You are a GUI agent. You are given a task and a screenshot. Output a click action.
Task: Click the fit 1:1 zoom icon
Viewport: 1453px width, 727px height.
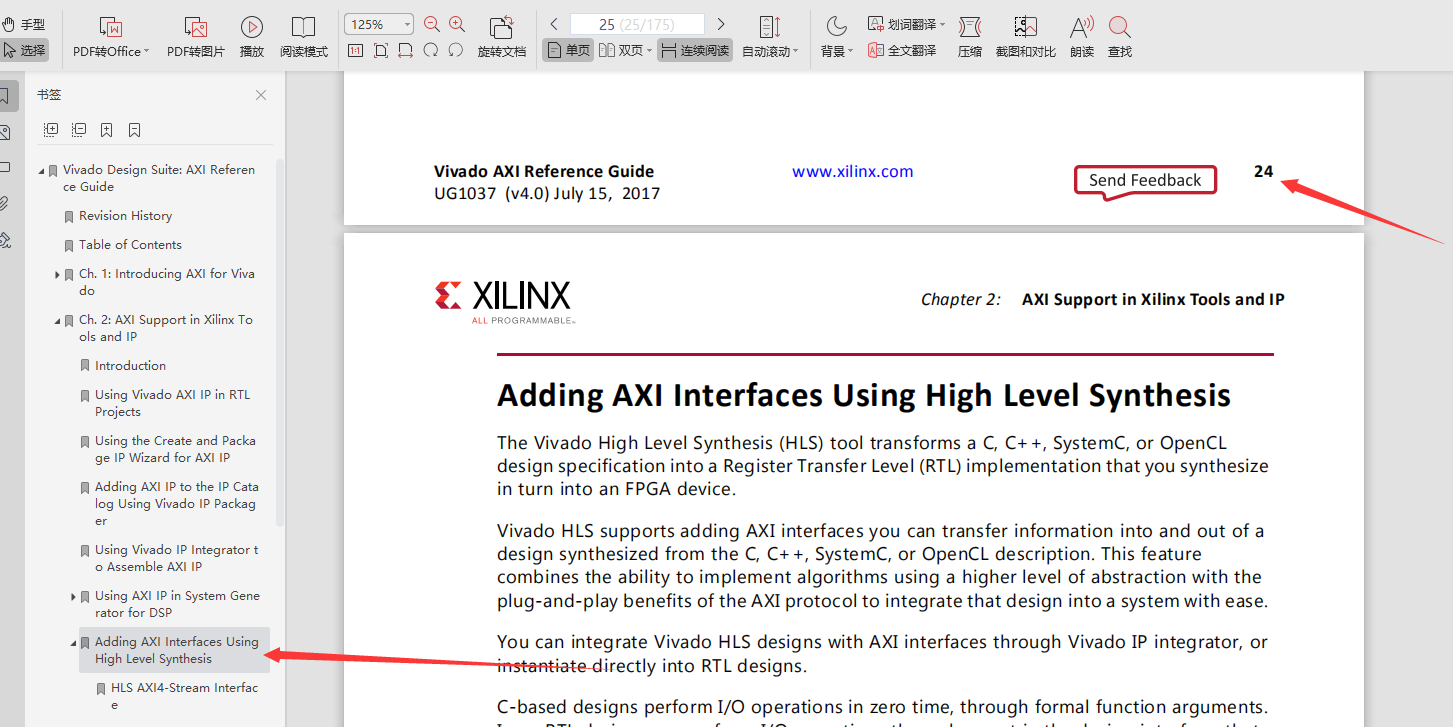355,48
